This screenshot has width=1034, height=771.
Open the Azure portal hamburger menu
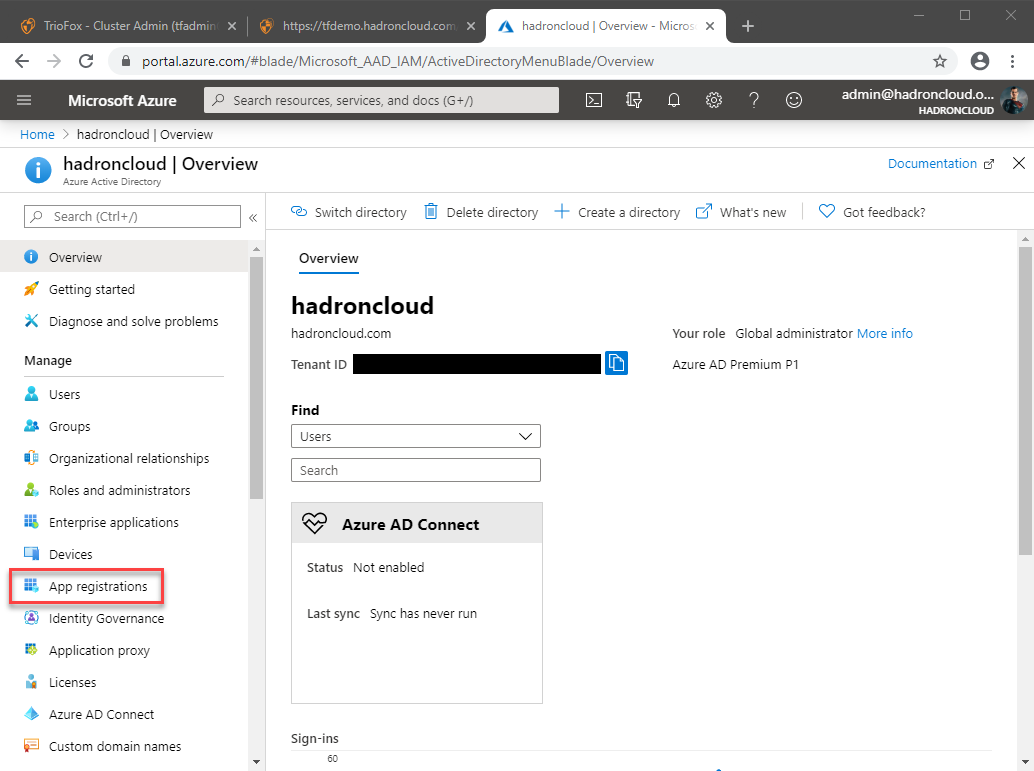coord(24,100)
